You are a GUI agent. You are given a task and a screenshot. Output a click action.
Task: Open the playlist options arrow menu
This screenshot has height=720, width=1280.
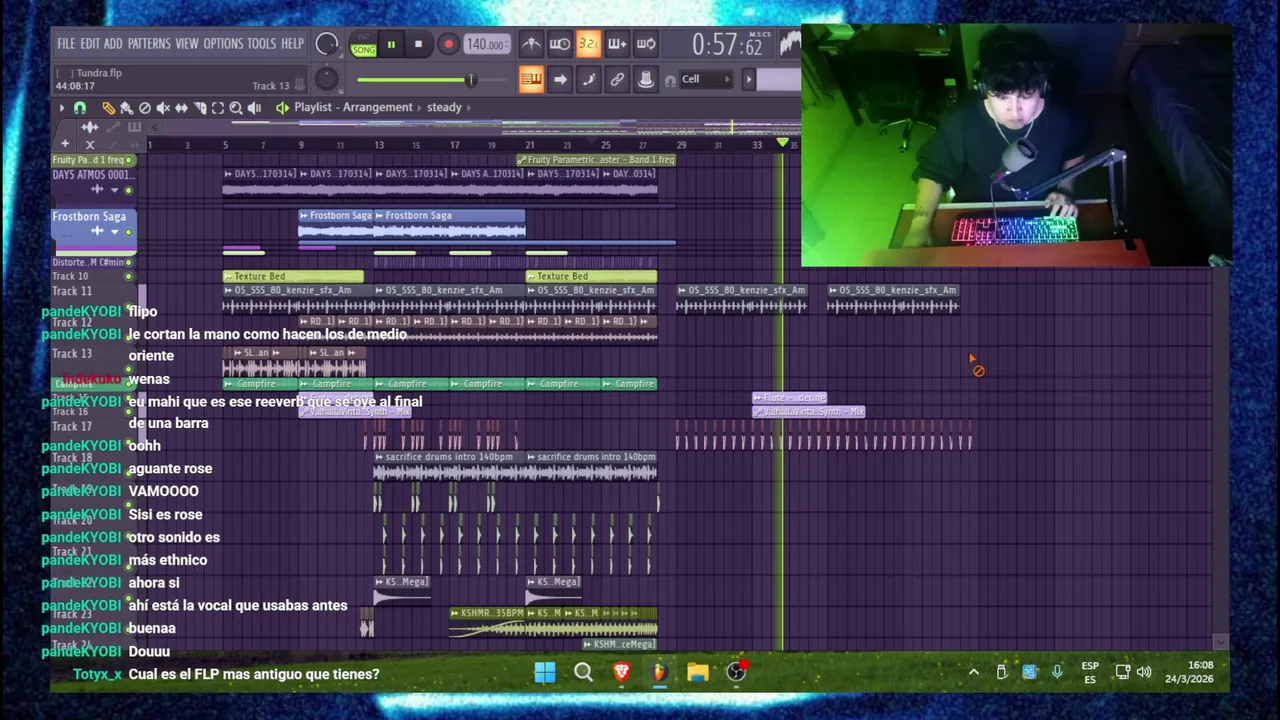[x=62, y=108]
